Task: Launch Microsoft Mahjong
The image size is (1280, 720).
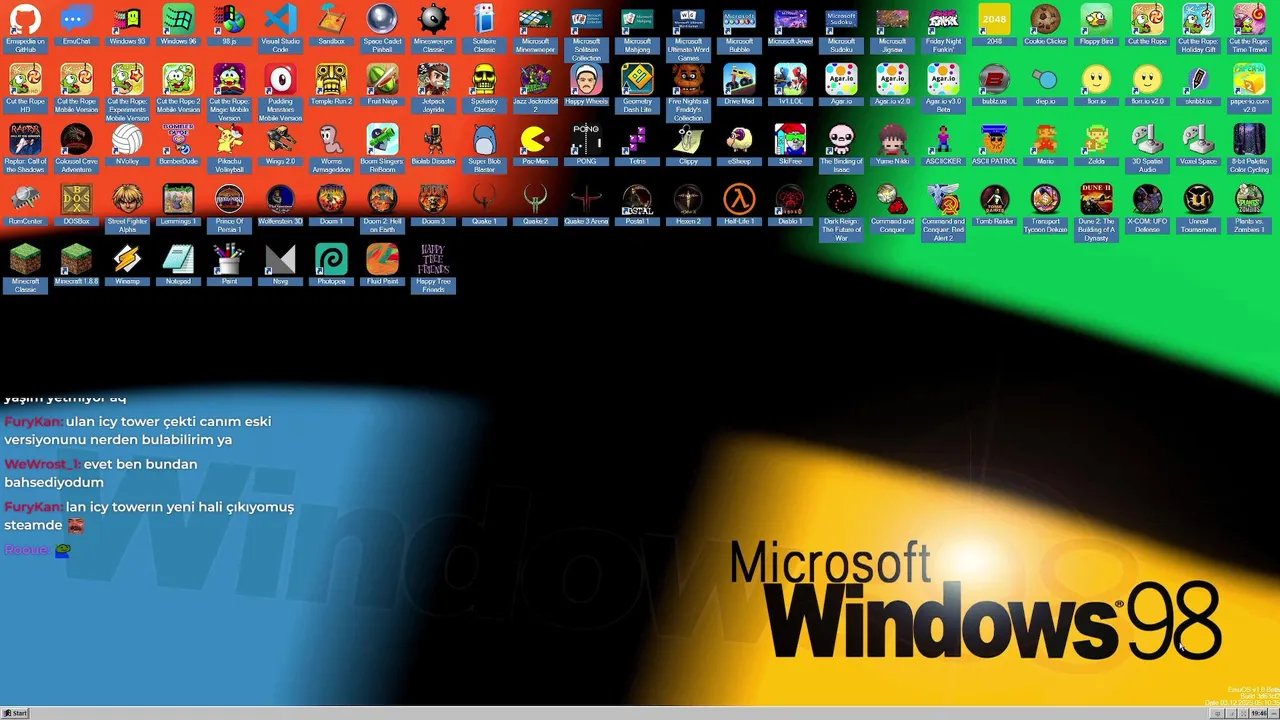Action: 637,30
